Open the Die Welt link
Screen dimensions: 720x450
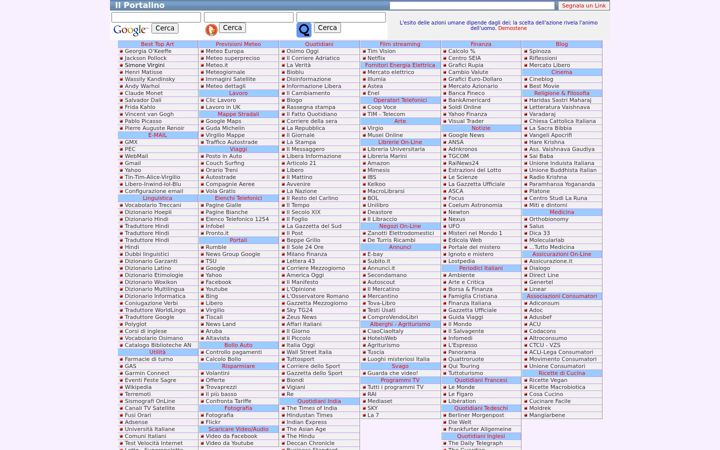click(460, 422)
